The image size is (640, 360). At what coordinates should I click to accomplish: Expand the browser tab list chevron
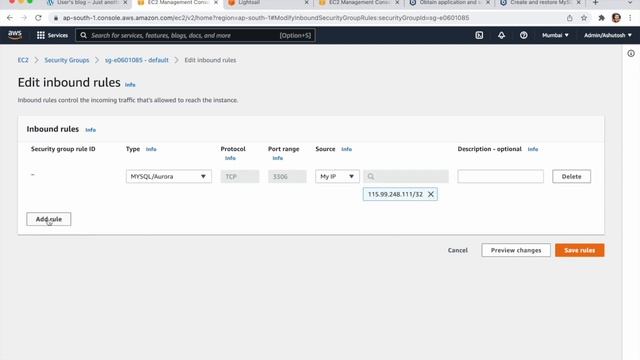[x=630, y=3]
